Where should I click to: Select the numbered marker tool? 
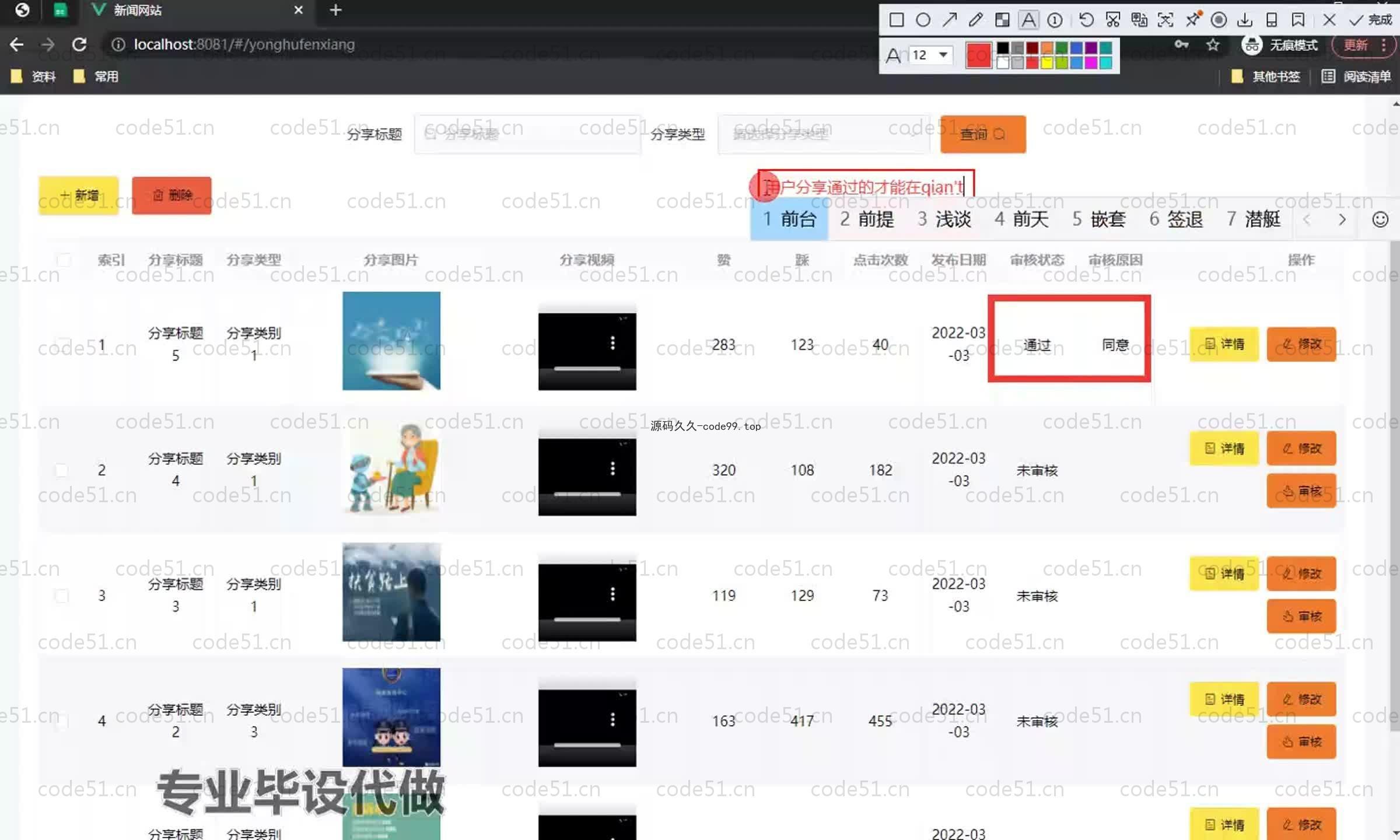(1055, 20)
